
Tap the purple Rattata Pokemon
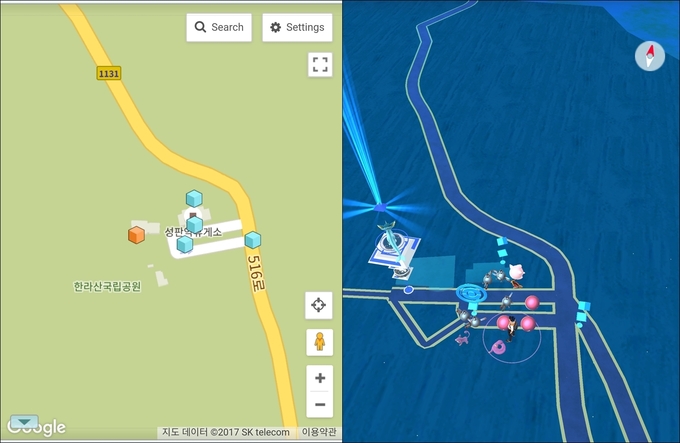(x=463, y=338)
